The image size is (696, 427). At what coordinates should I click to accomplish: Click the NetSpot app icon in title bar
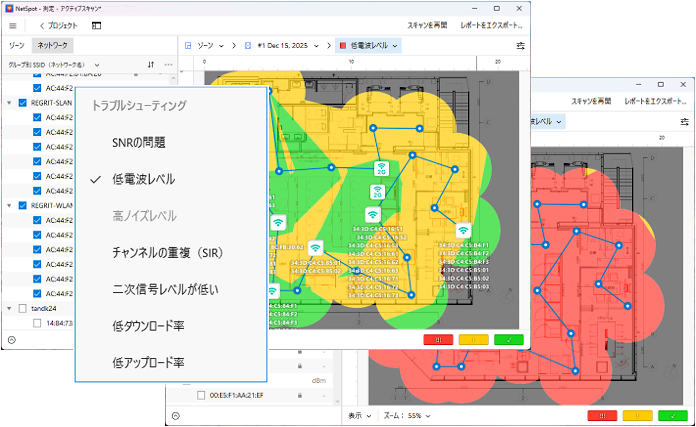click(9, 8)
